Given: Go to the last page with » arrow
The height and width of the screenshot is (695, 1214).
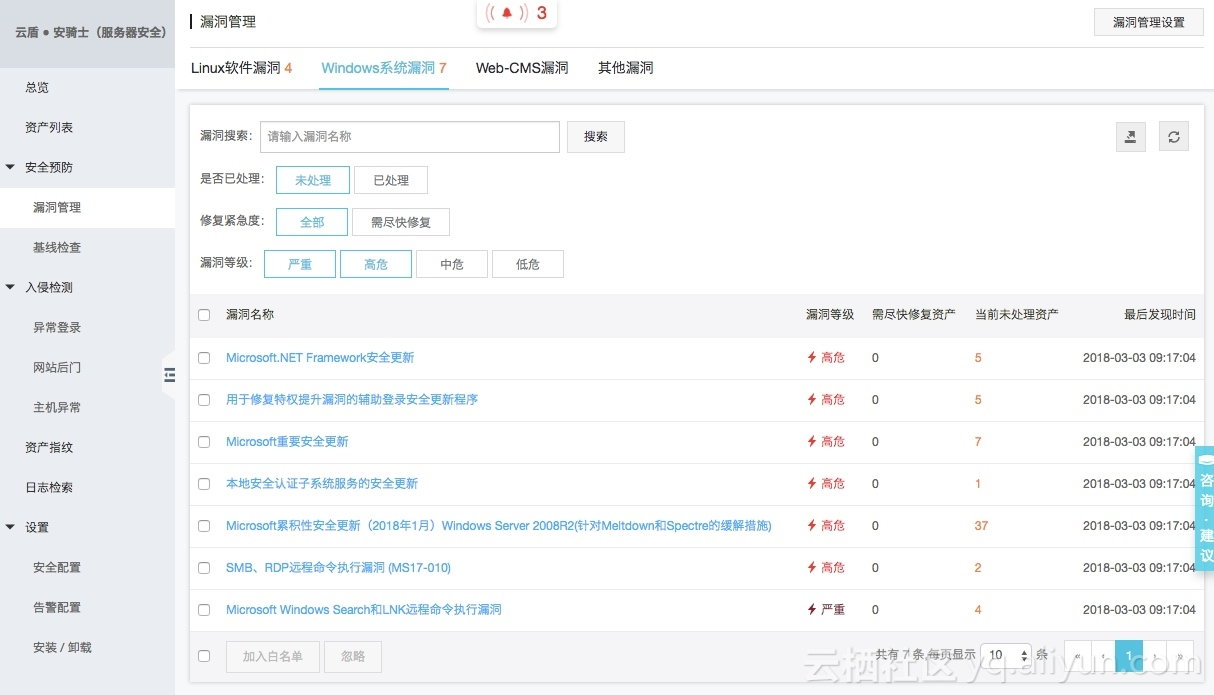Looking at the screenshot, I should tap(1181, 656).
